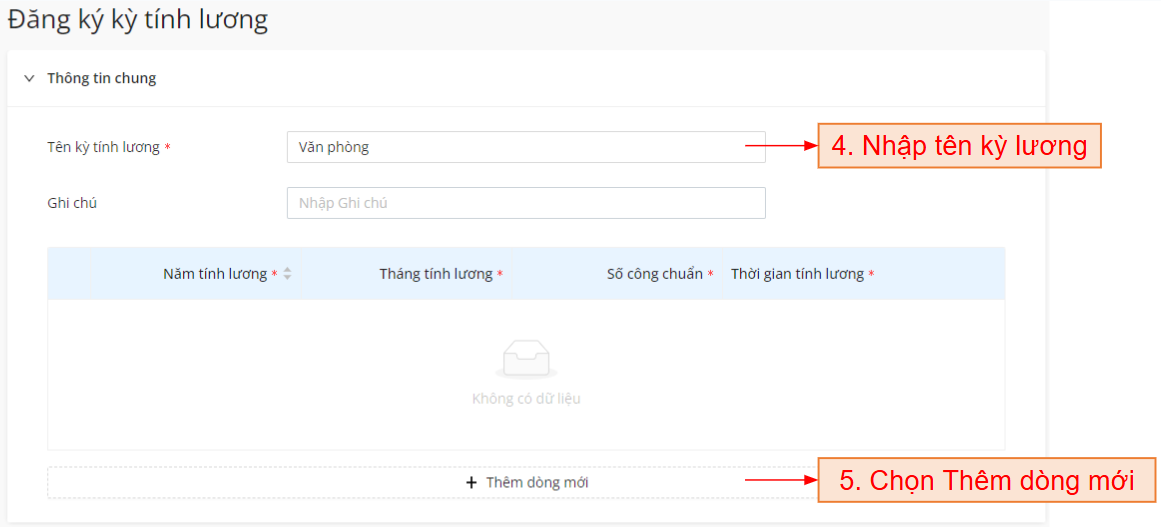Click the empty inbox icon in the table
This screenshot has height=527, width=1161.
pyautogui.click(x=526, y=359)
